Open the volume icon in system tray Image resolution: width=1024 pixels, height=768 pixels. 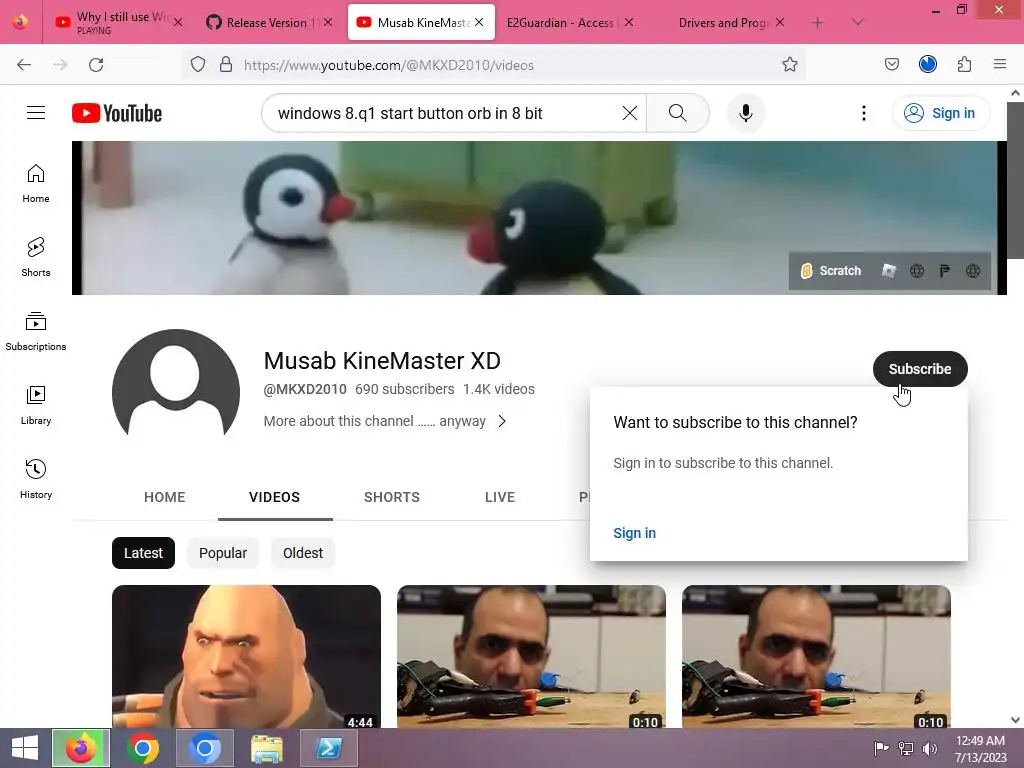click(x=929, y=748)
